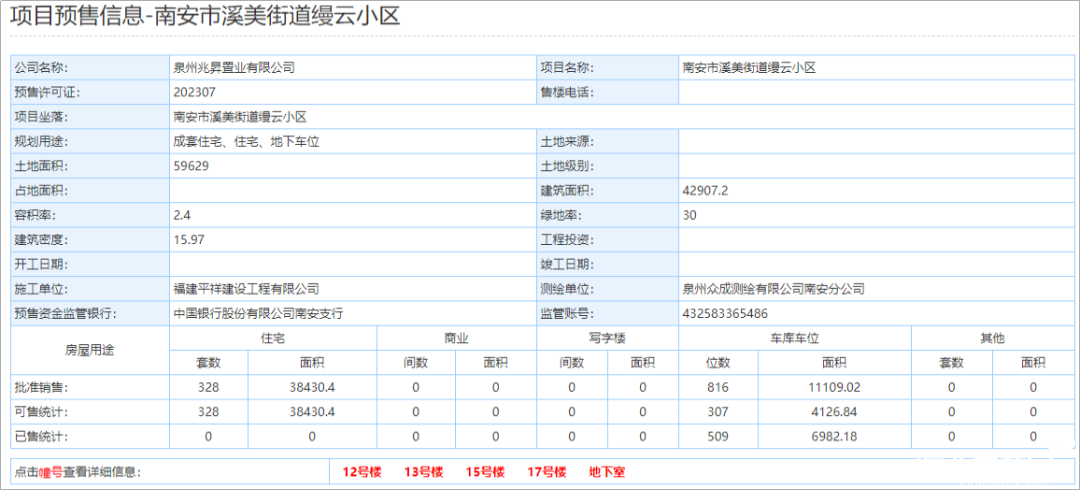This screenshot has height=490, width=1080.
Task: Click approved parking area 11109.02
Action: (834, 387)
